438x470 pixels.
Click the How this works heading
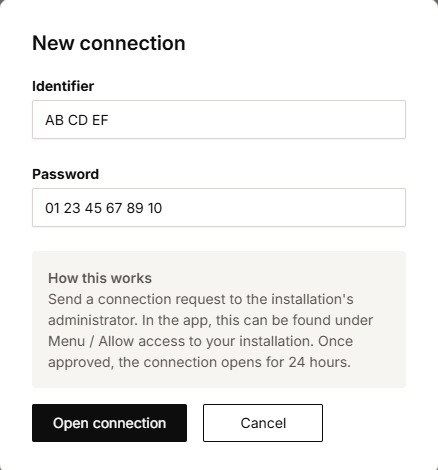[x=100, y=278]
